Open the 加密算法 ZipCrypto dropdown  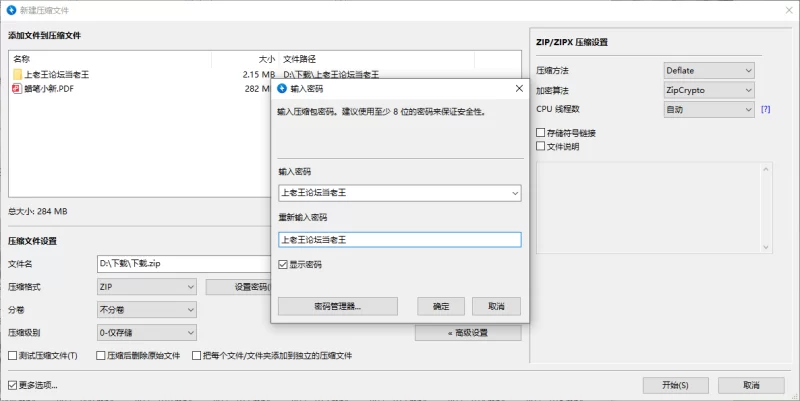pyautogui.click(x=709, y=90)
